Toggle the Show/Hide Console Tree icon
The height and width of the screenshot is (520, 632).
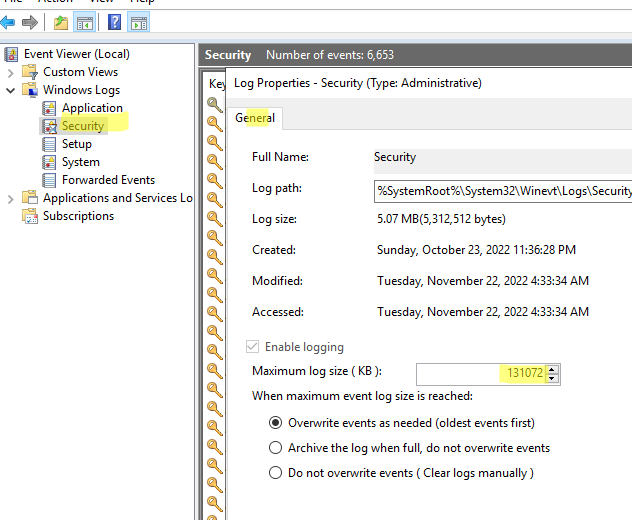click(85, 23)
